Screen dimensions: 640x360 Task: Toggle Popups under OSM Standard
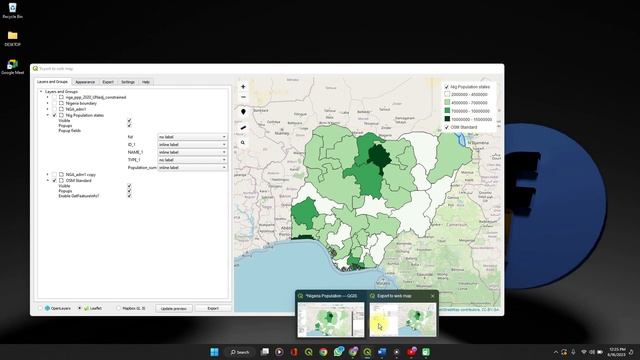(129, 191)
